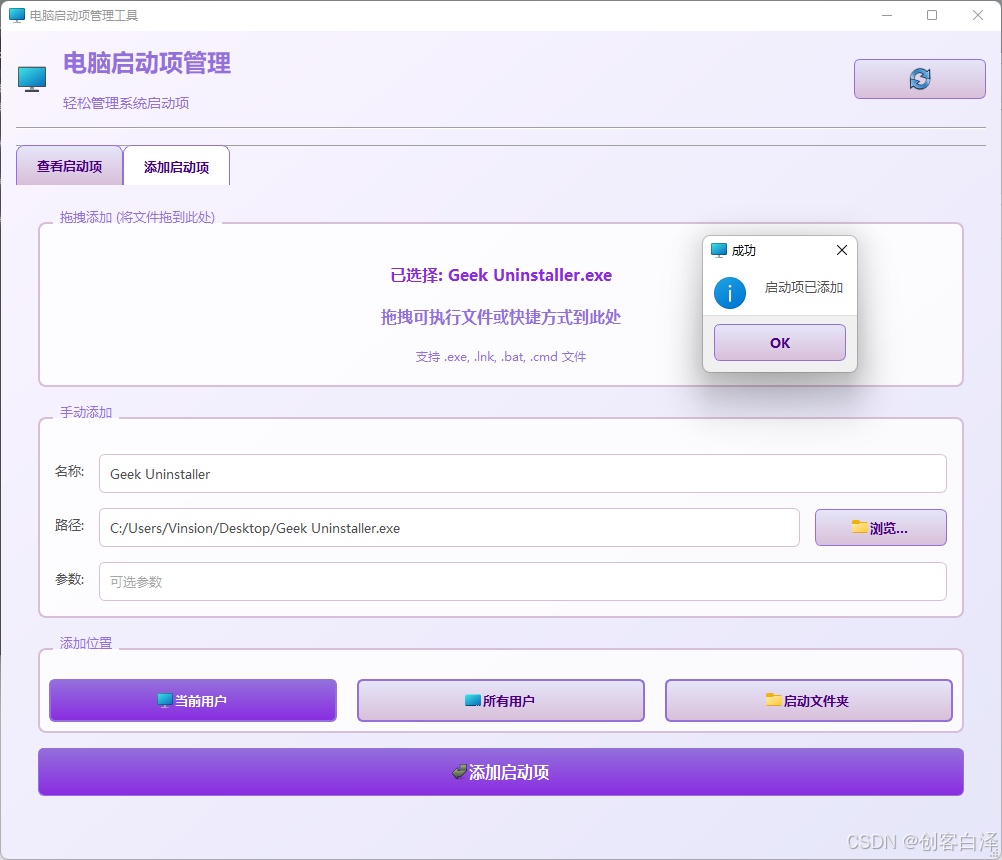
Task: Click into the 名称 input field
Action: (523, 473)
